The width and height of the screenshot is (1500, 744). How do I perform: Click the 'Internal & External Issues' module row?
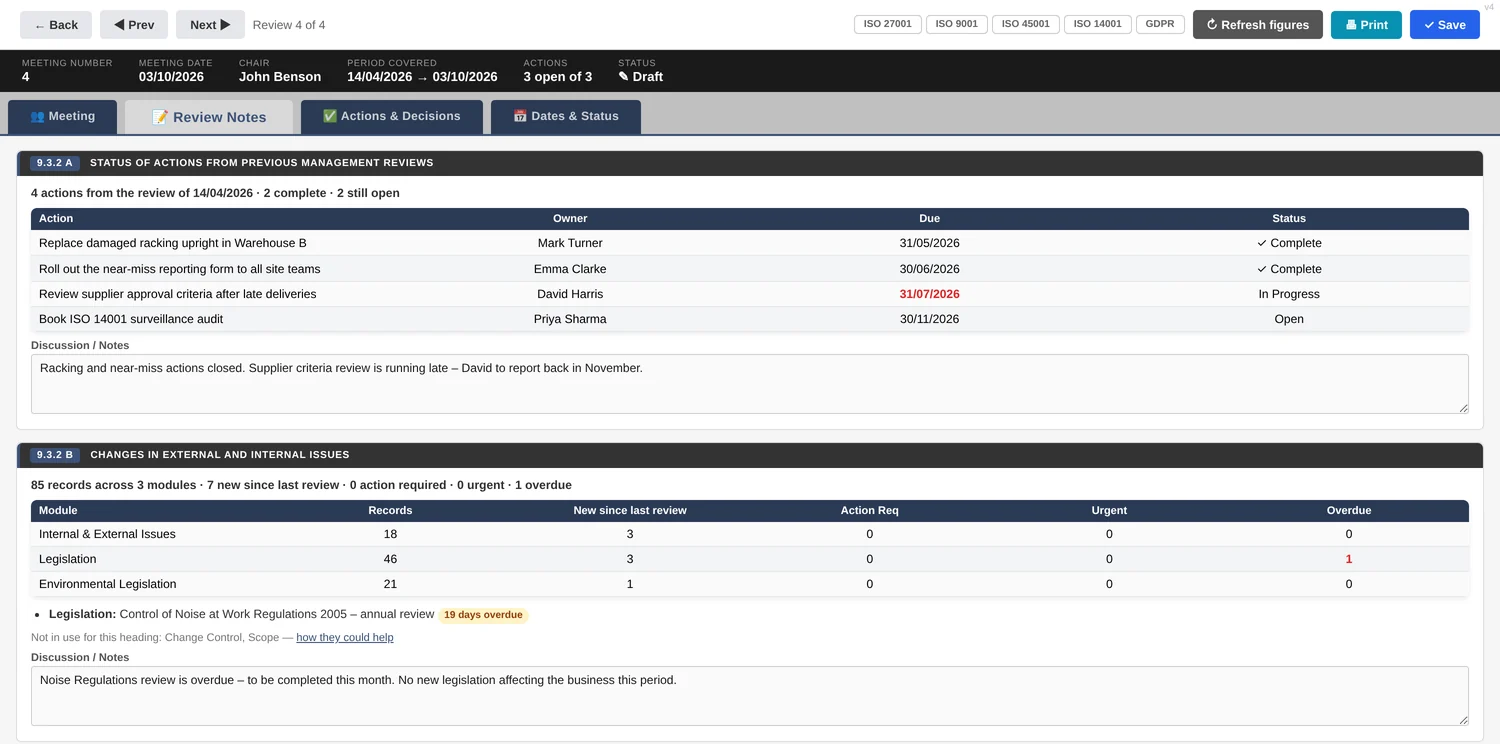tap(750, 534)
